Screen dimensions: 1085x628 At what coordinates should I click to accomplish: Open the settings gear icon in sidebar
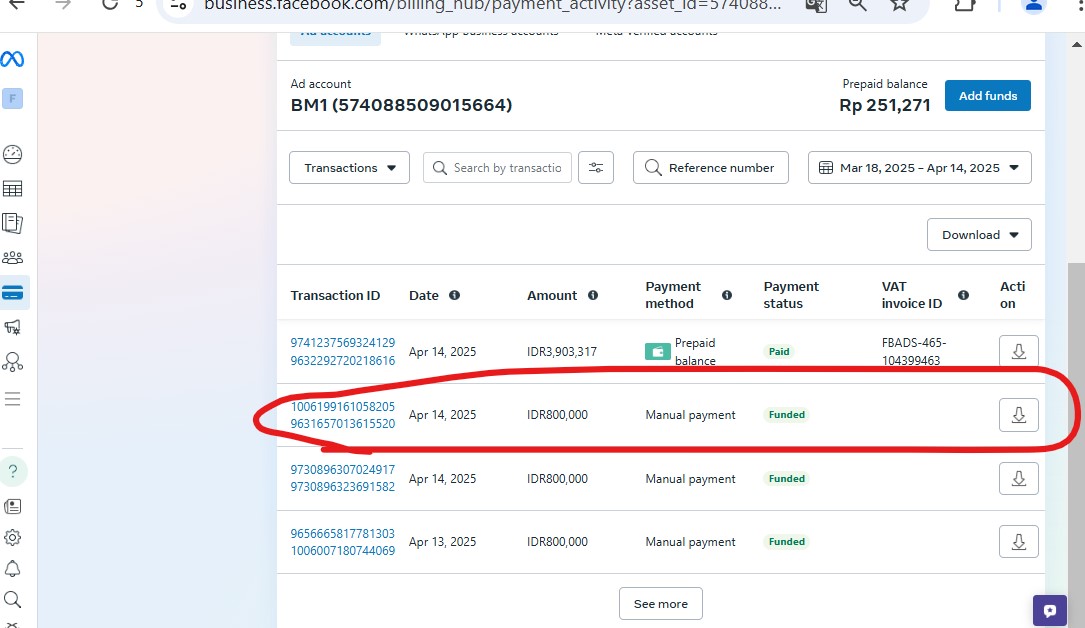click(x=13, y=537)
